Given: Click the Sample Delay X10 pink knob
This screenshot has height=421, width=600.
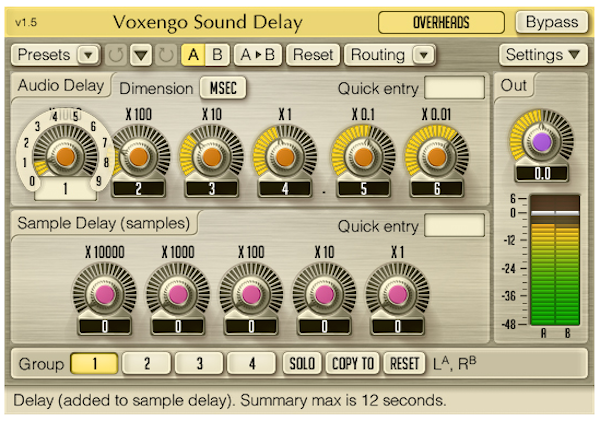Looking at the screenshot, I should click(x=324, y=294).
